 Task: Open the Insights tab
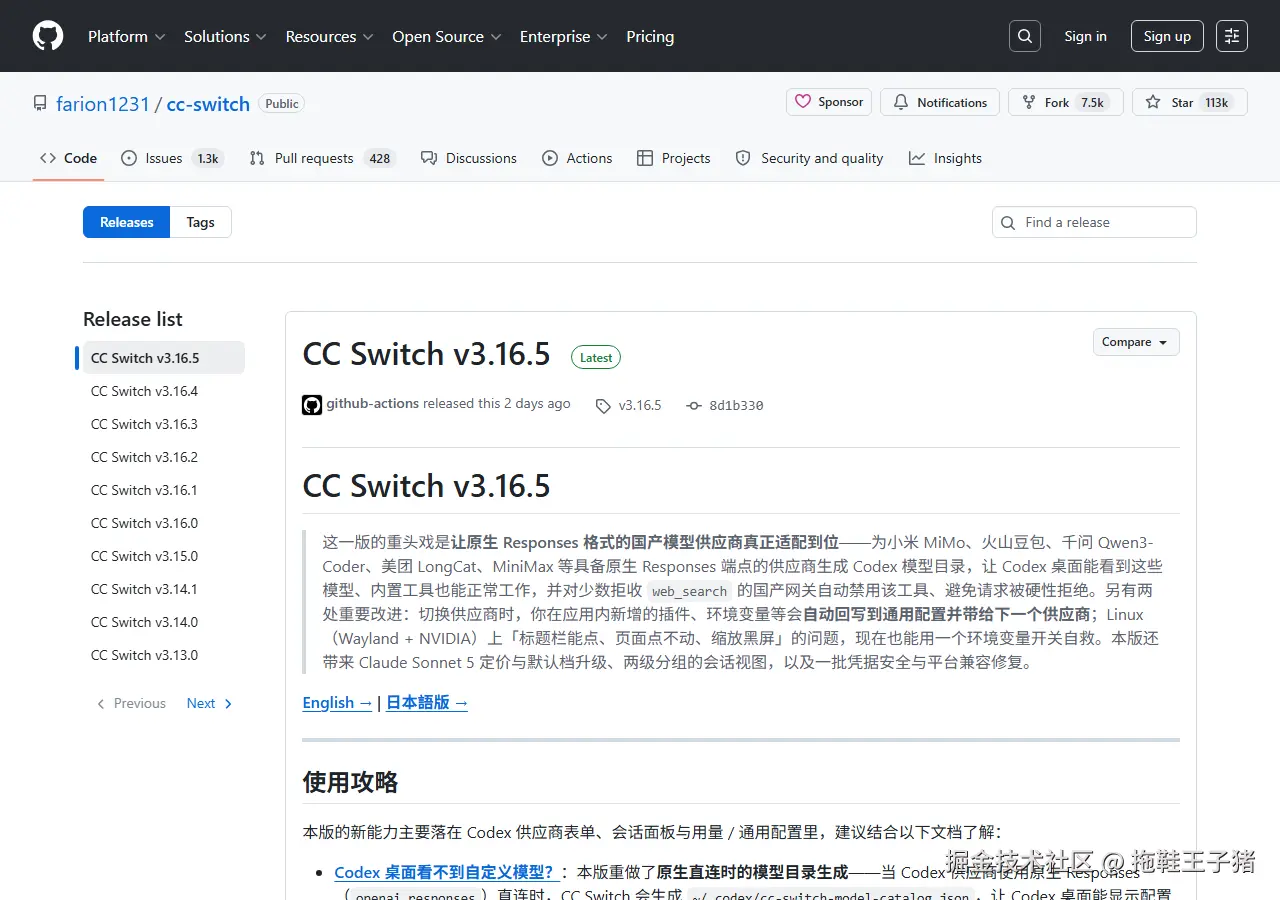point(945,158)
